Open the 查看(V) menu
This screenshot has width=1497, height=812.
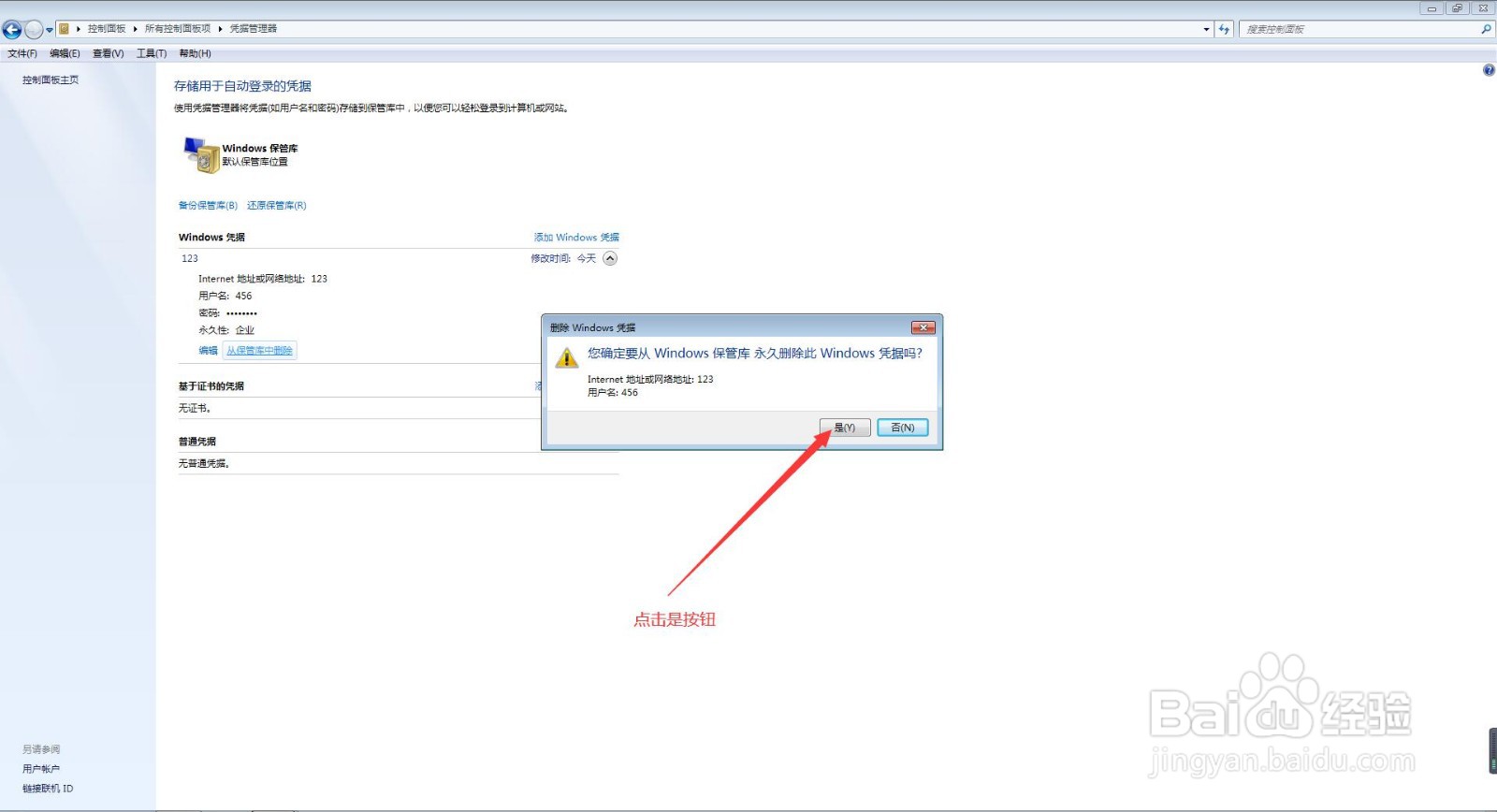pos(109,53)
